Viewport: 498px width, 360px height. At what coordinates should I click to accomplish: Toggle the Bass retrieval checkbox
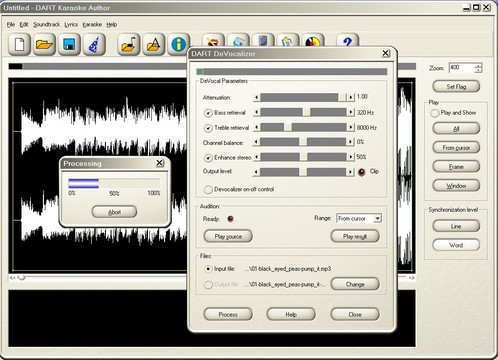(x=208, y=113)
